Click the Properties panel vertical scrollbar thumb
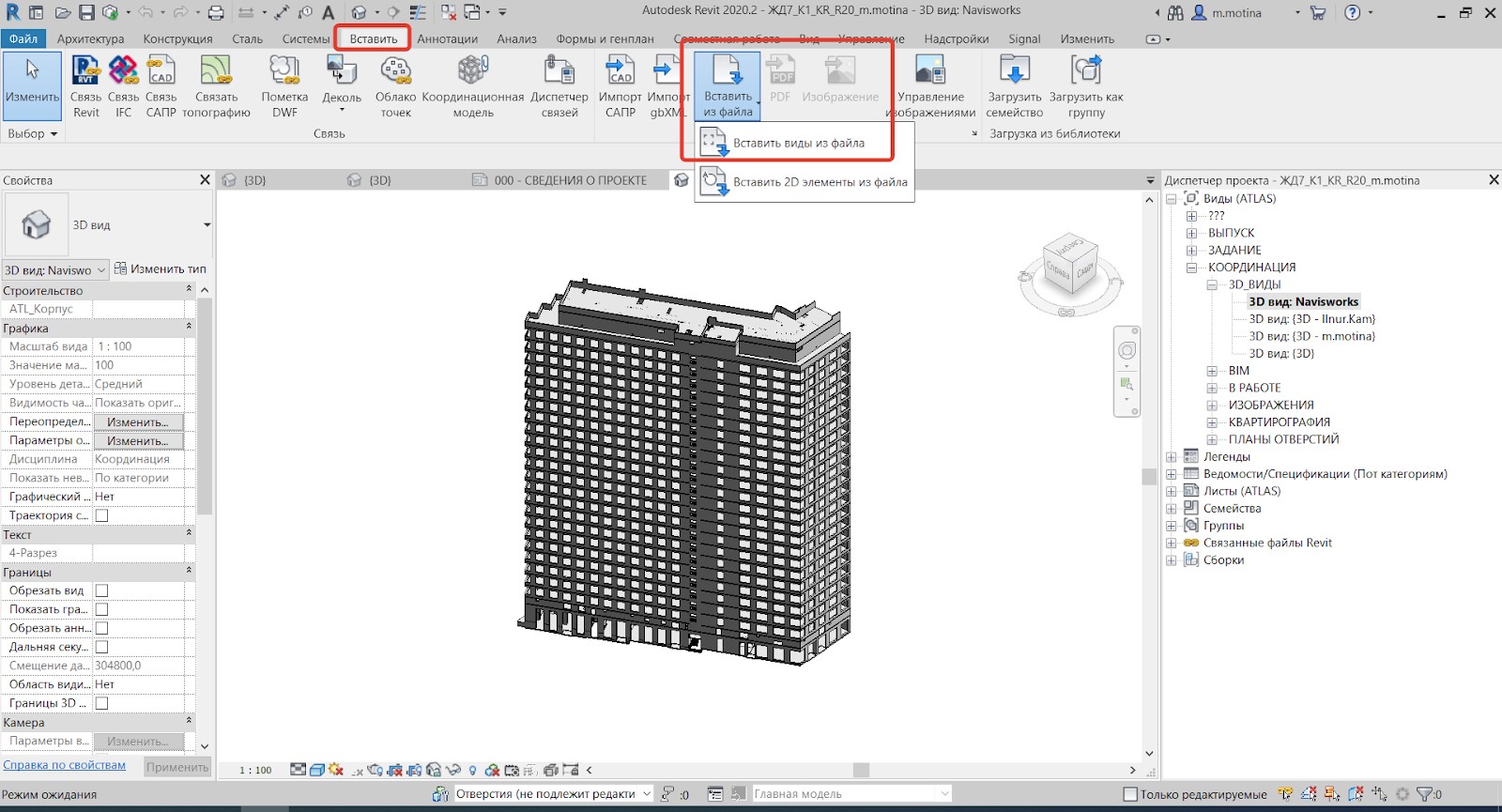This screenshot has height=812, width=1502. 205,406
